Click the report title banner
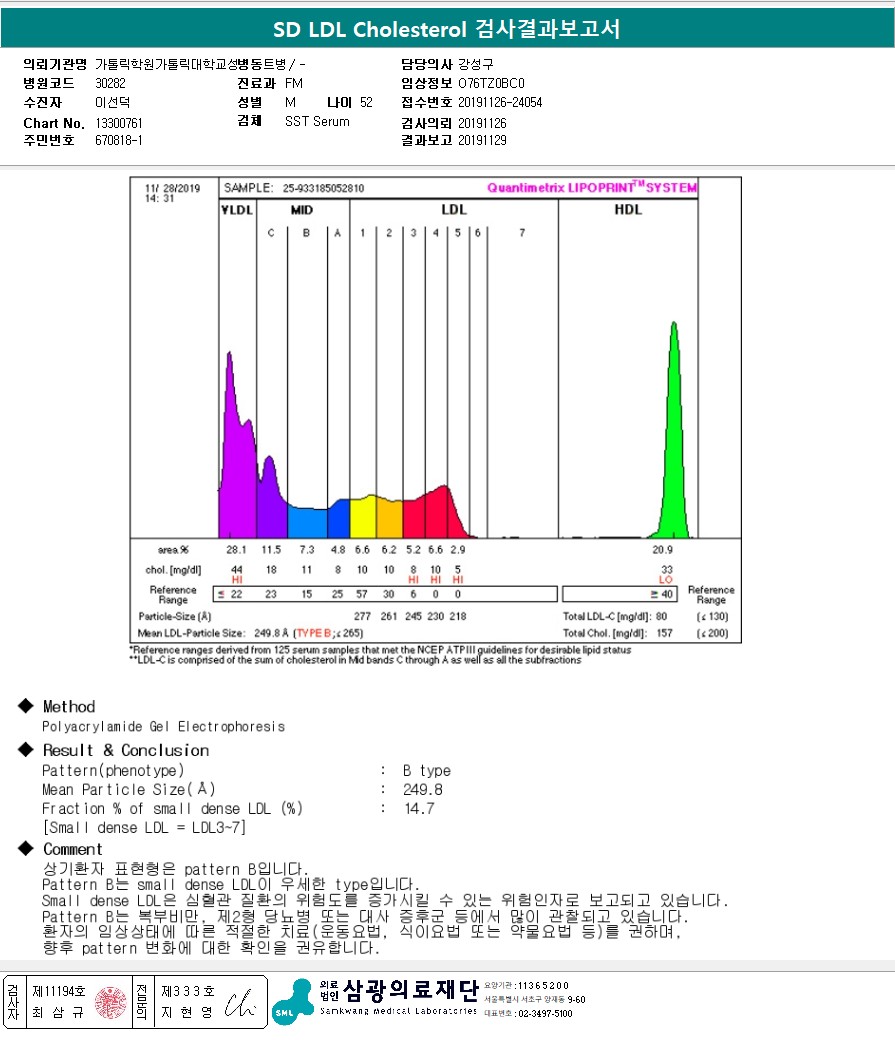This screenshot has width=895, height=1040. [x=447, y=29]
